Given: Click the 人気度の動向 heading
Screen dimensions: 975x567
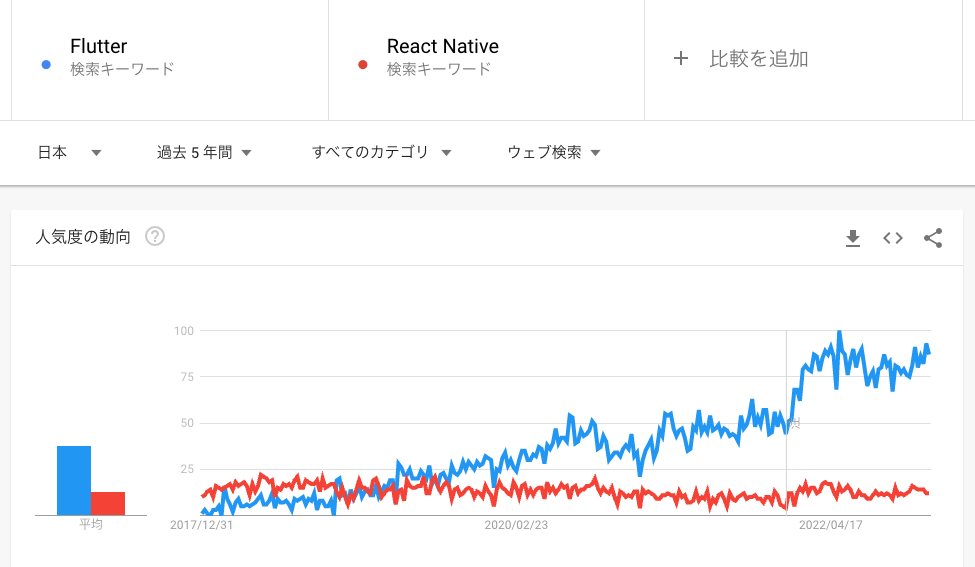Looking at the screenshot, I should [x=83, y=237].
